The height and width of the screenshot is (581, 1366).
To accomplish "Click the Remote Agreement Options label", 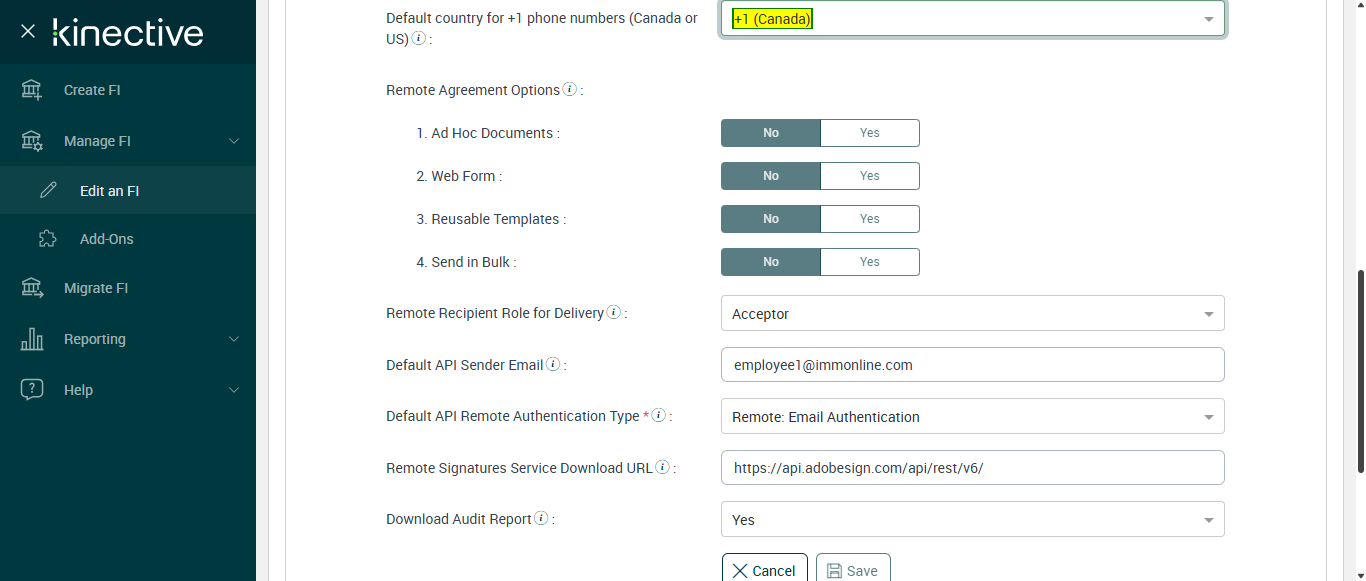I will (473, 90).
